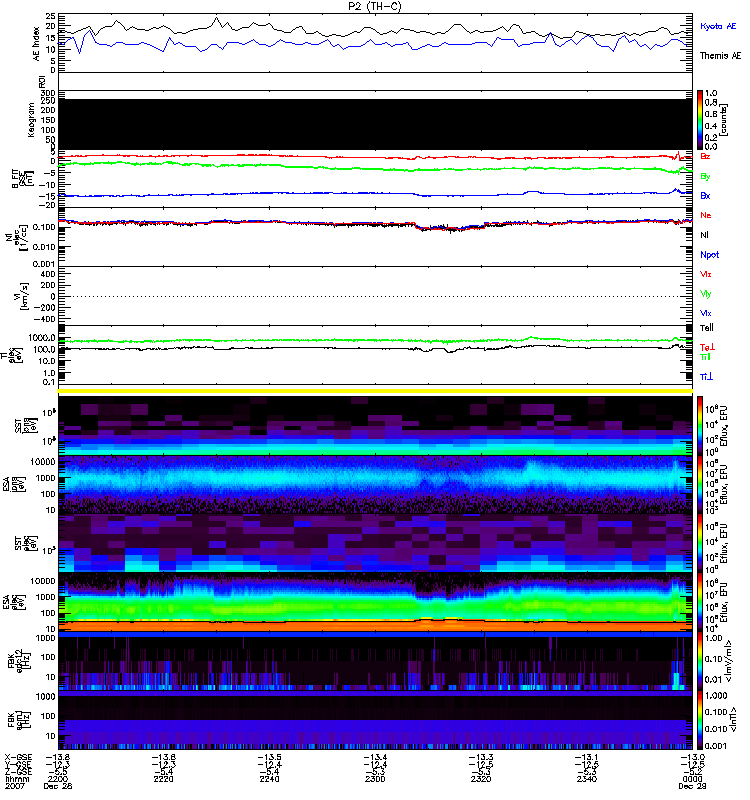Click the Dec 28 date label
Viewport: 750px width, 800px height.
pos(58,786)
